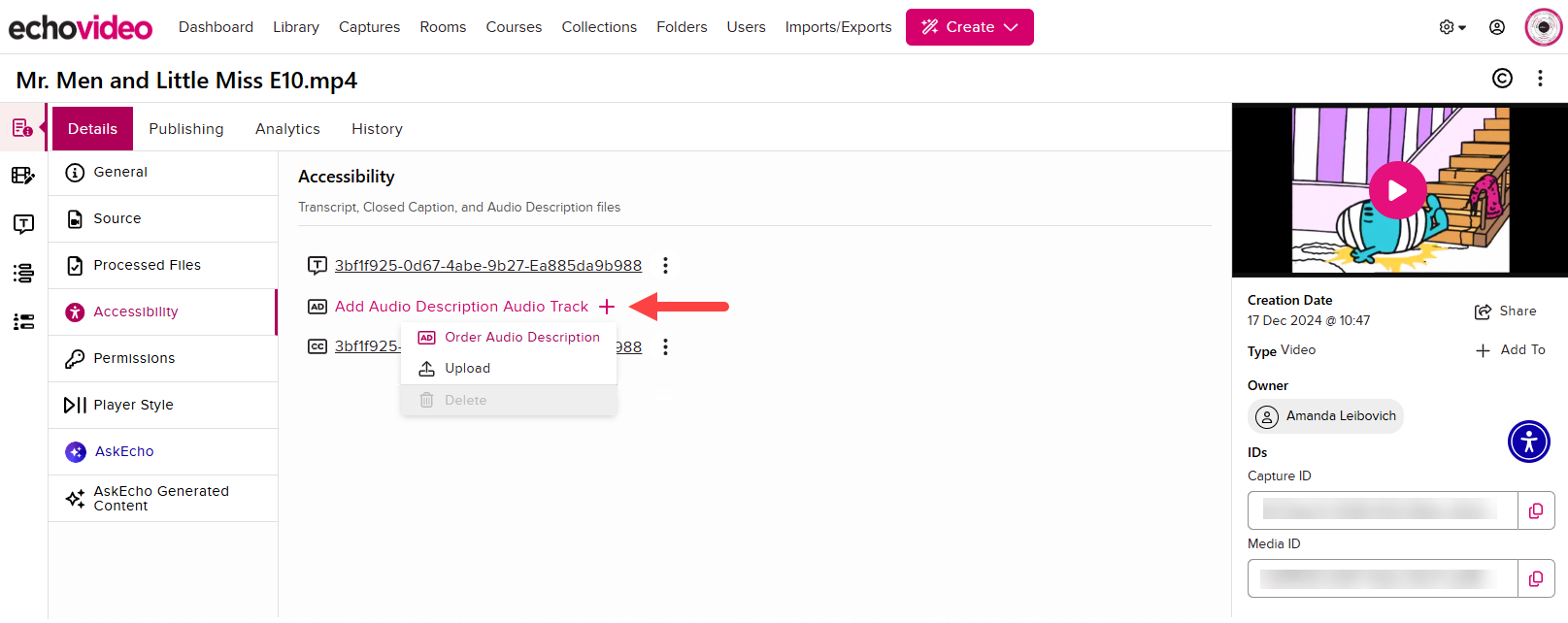The width and height of the screenshot is (1568, 623).
Task: Click the Permissions key icon
Action: tap(75, 359)
